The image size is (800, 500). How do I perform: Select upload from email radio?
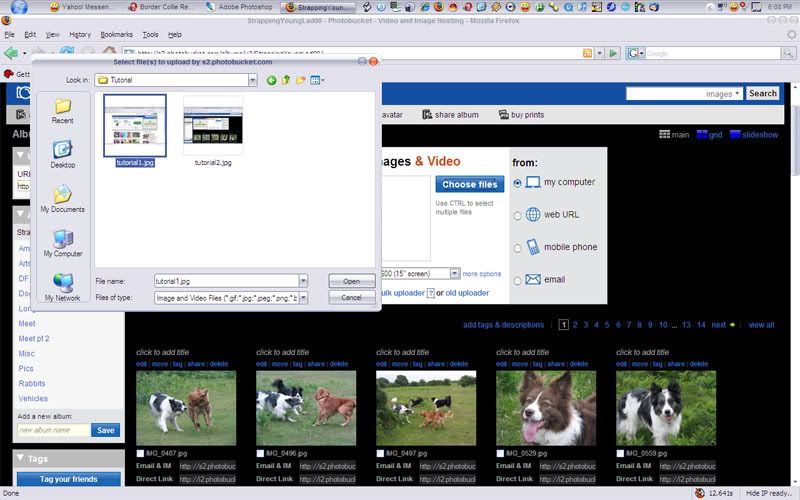pyautogui.click(x=517, y=281)
